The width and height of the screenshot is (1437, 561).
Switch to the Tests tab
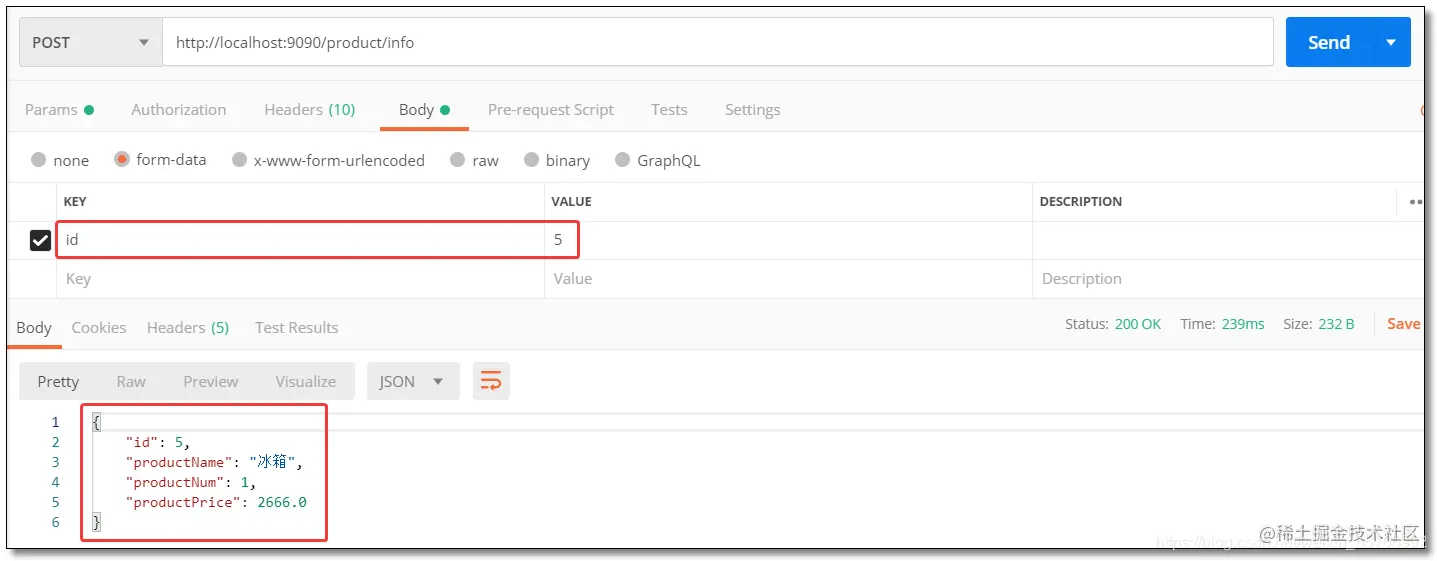(669, 110)
